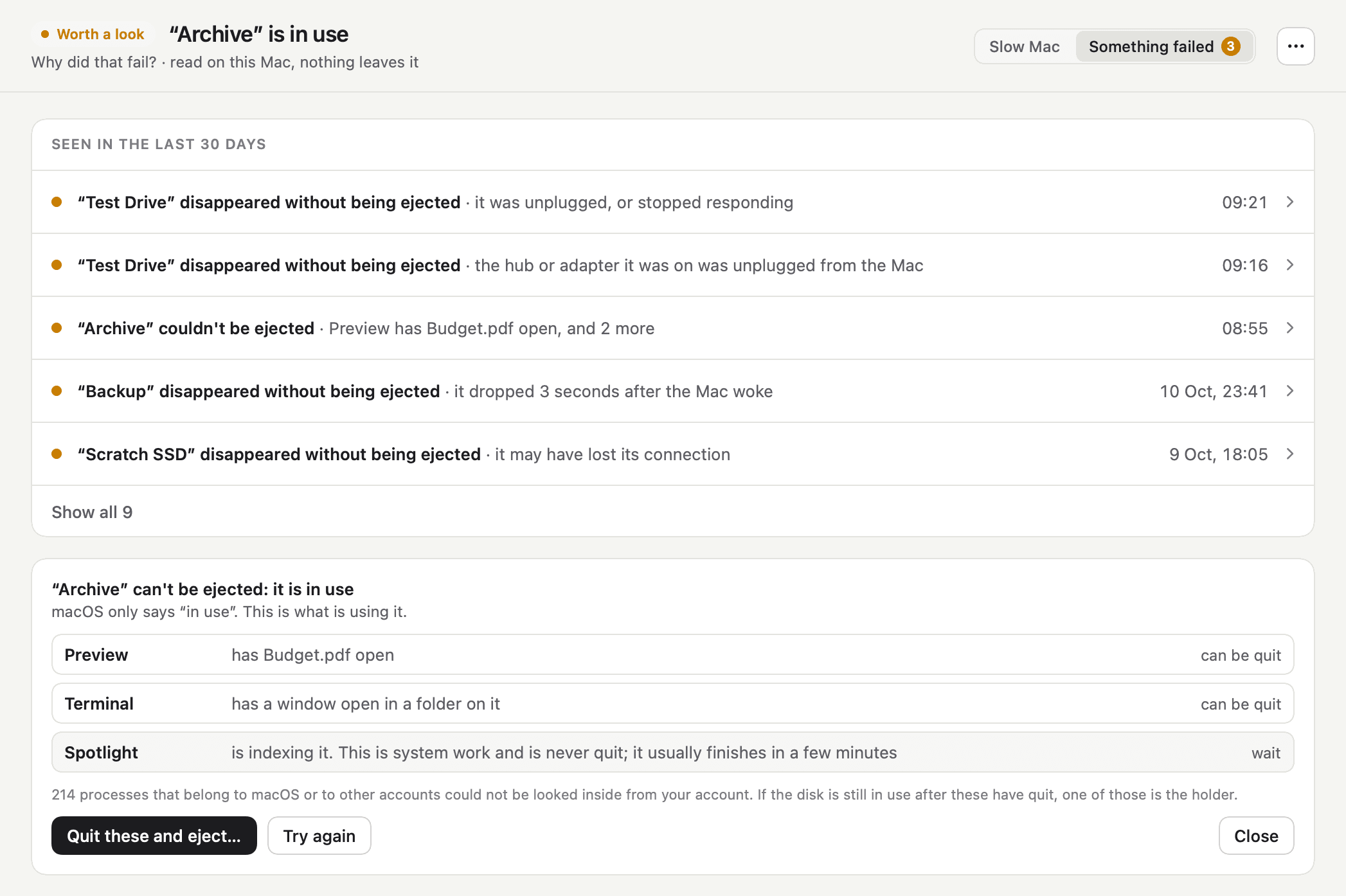
Task: Select the Preview row holding Budget.pdf
Action: (672, 654)
